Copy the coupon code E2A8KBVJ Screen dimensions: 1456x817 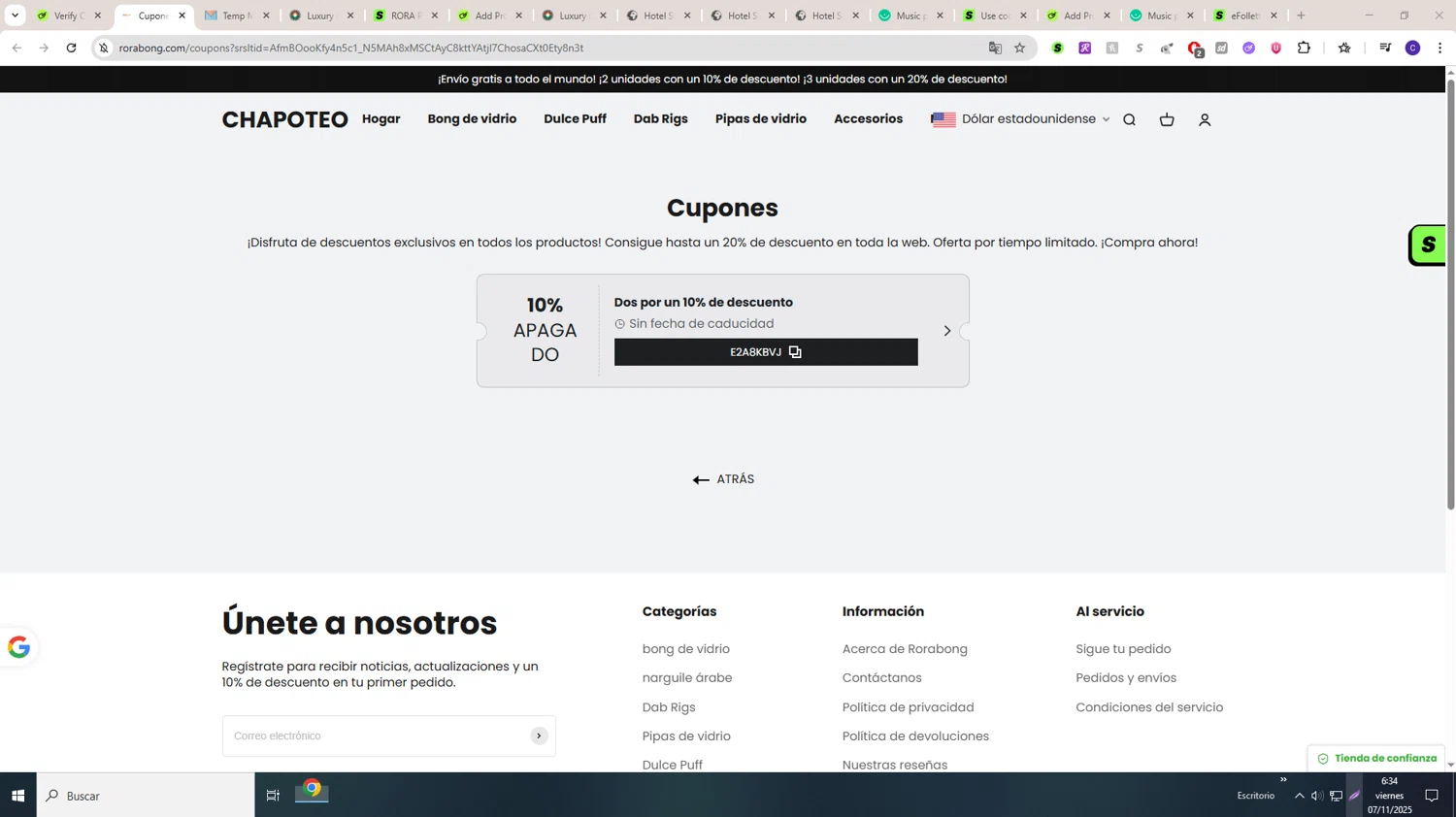point(766,352)
